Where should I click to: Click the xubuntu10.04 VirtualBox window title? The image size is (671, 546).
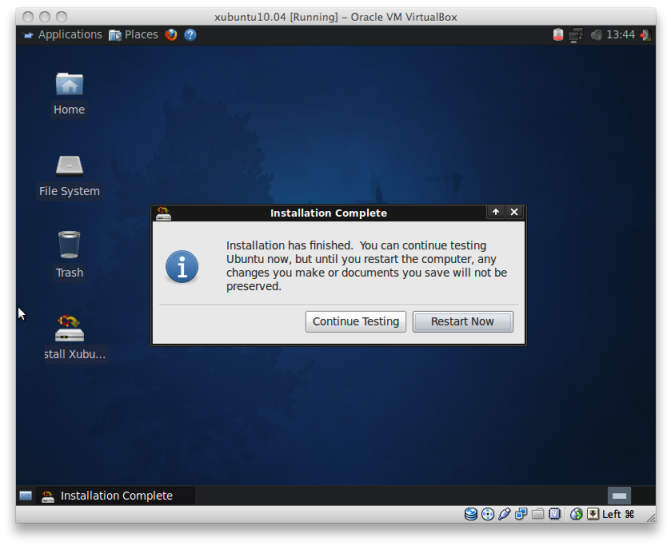point(336,17)
